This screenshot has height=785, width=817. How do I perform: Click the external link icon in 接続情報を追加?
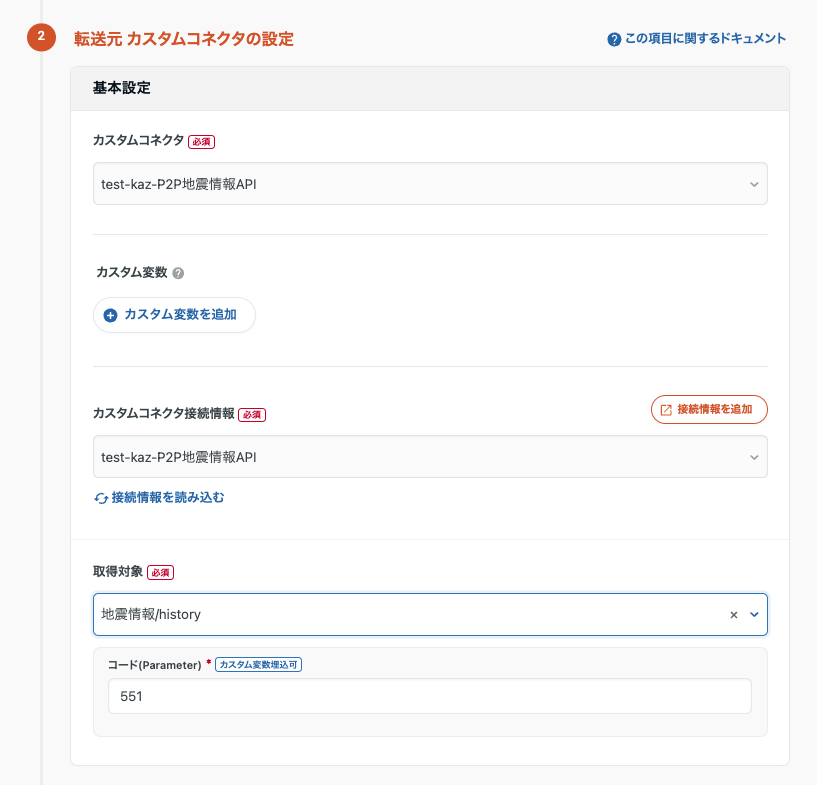point(666,410)
